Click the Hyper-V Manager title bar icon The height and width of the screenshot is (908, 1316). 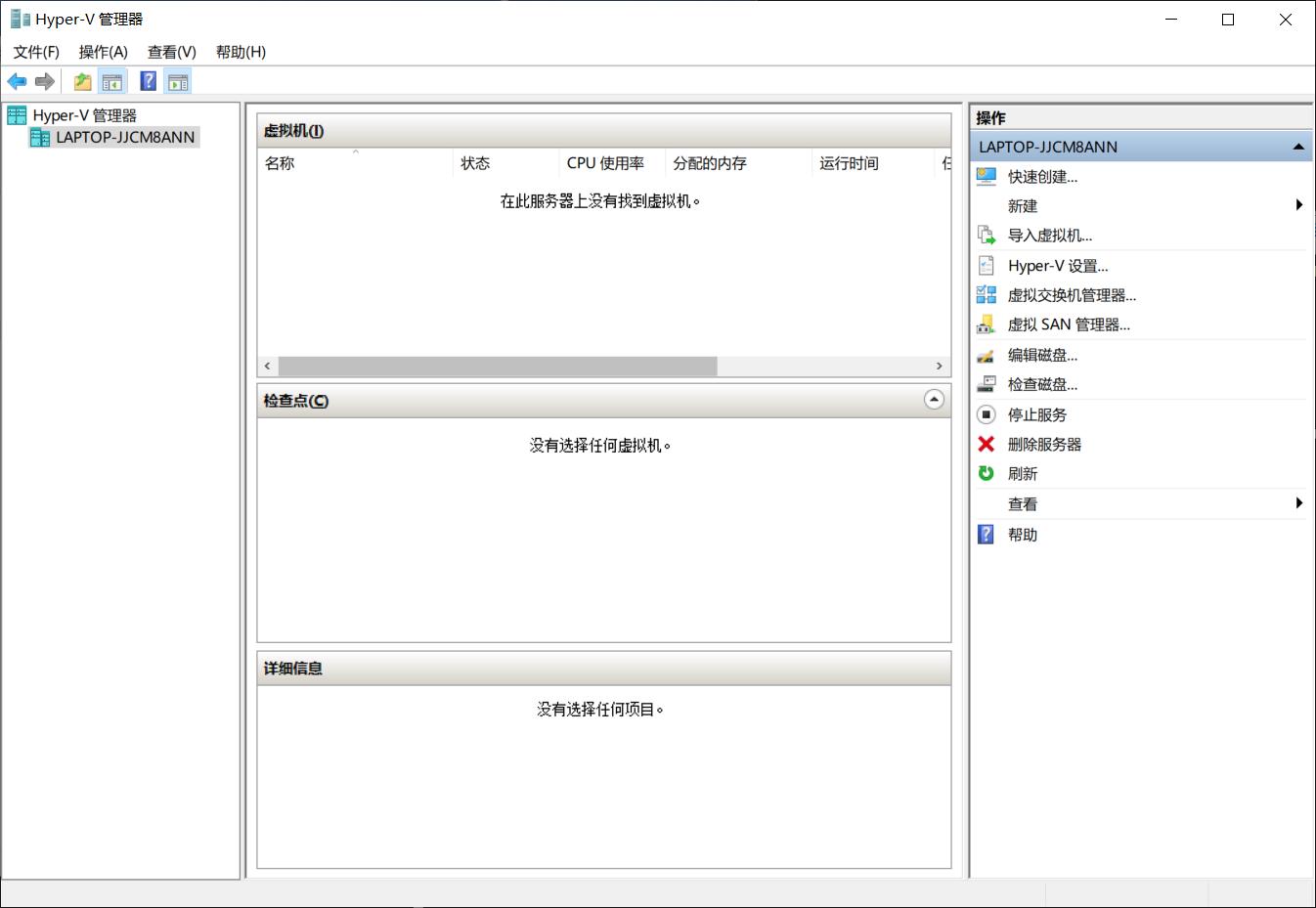(x=20, y=19)
